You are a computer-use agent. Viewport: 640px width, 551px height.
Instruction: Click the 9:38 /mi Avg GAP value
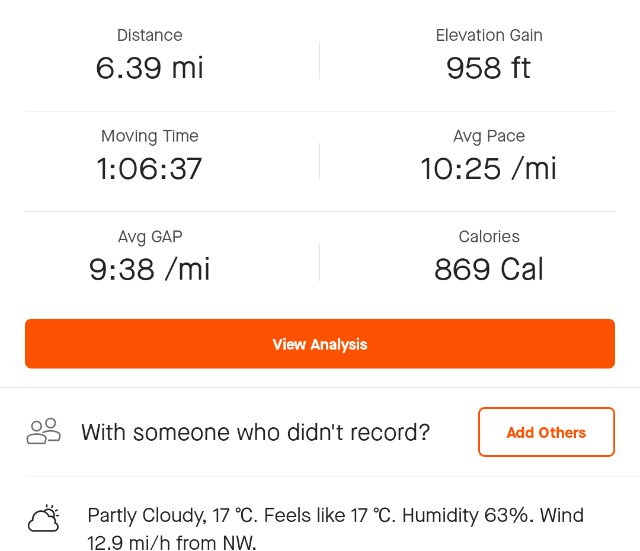(149, 269)
